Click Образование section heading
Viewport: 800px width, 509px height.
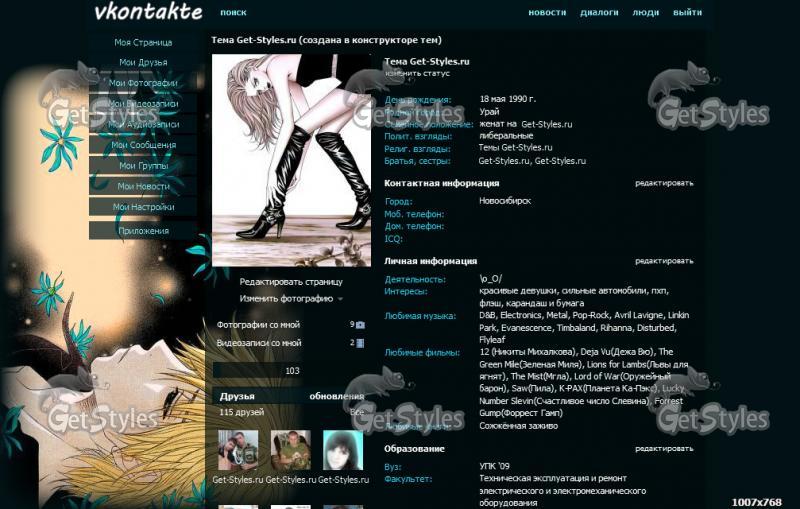pos(414,449)
